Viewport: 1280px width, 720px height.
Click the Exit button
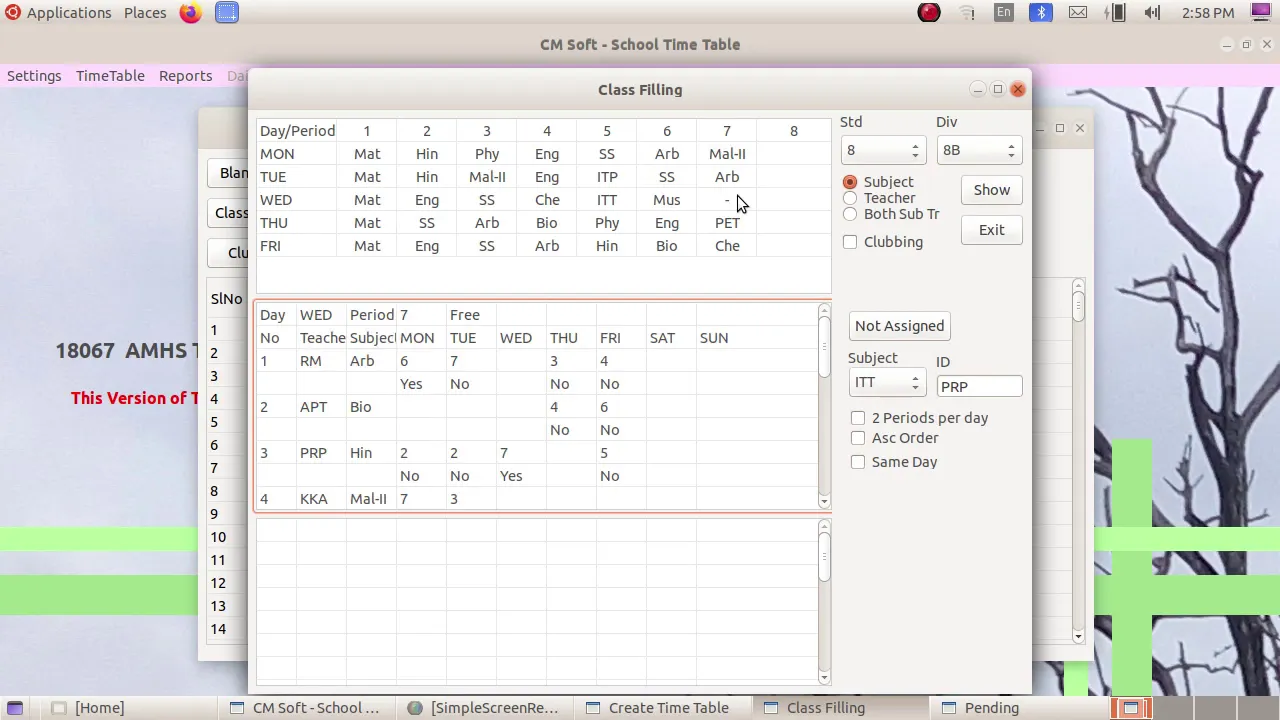[x=992, y=230]
